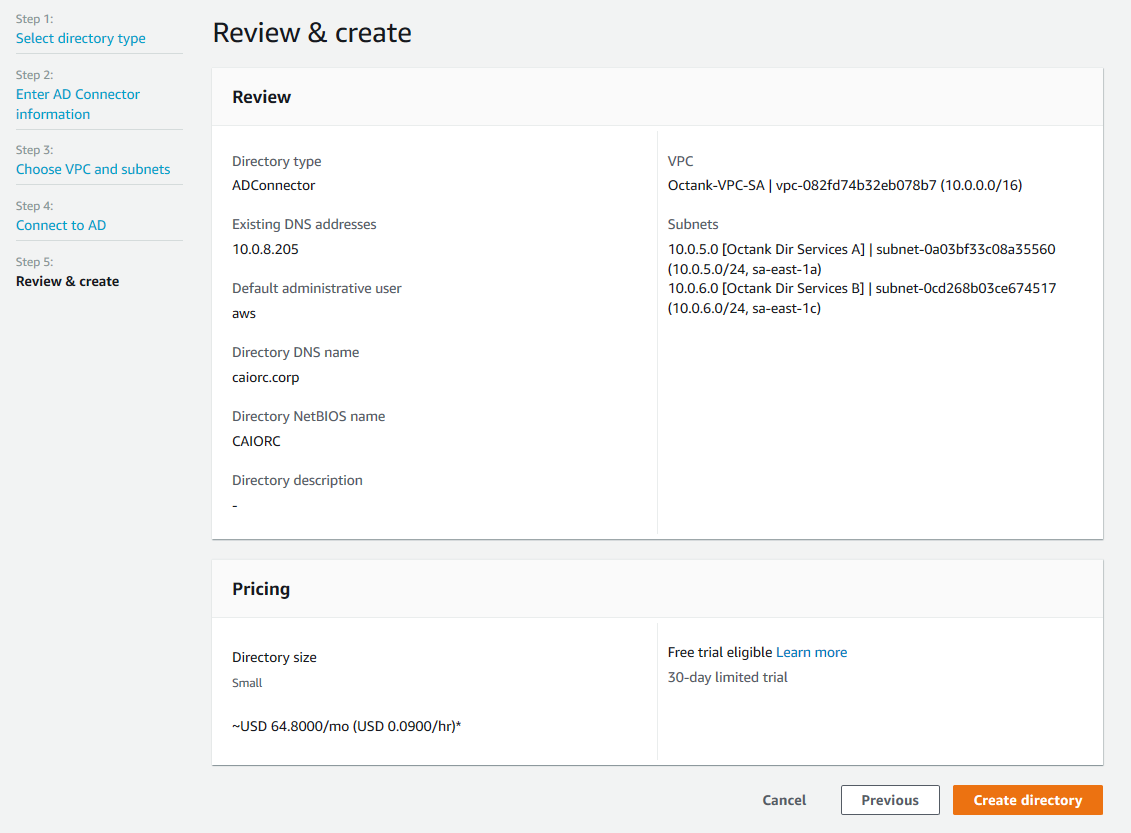The image size is (1131, 833).
Task: Click the Previous button
Action: [x=889, y=800]
